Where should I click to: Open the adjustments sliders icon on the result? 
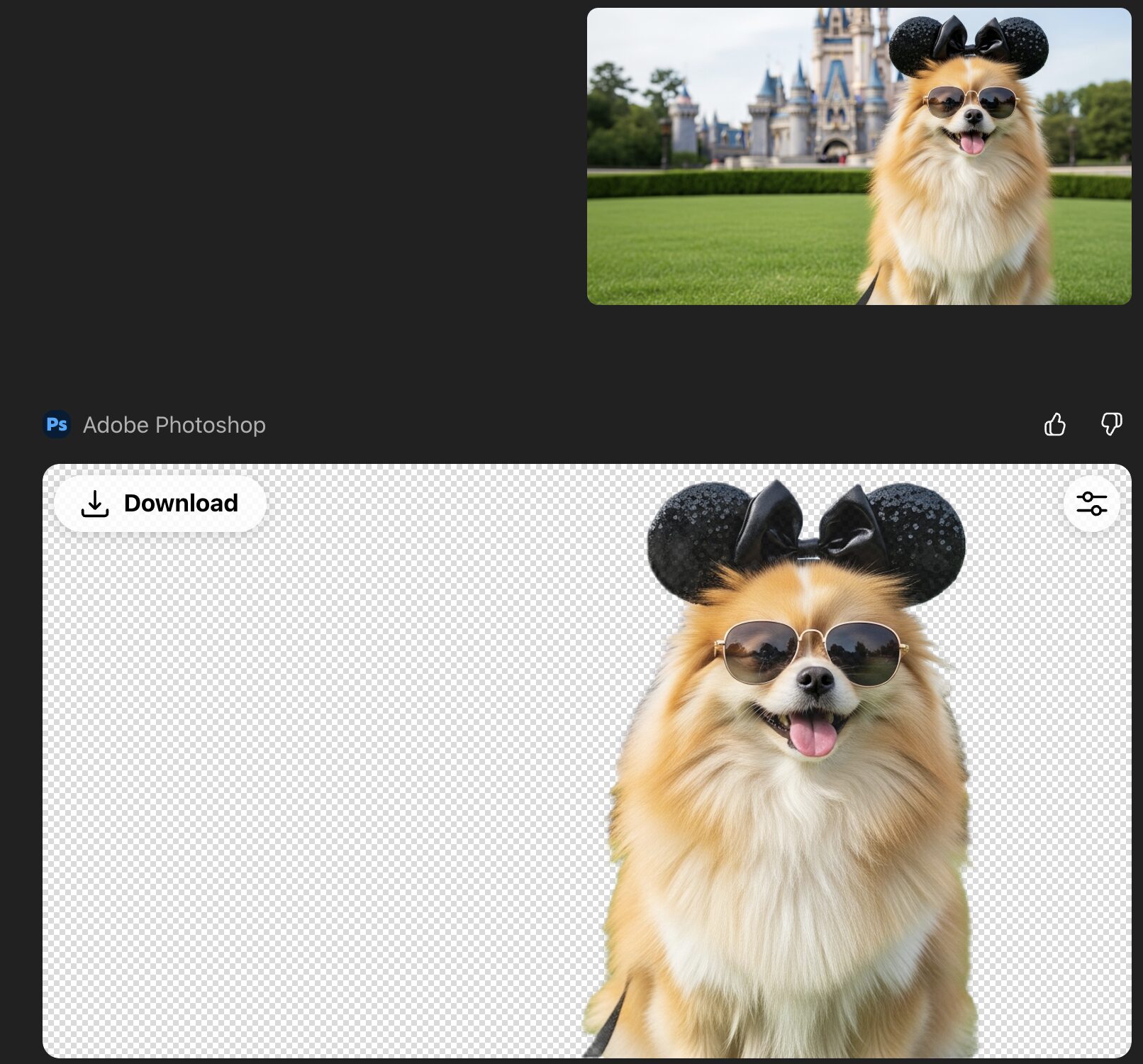[1093, 504]
